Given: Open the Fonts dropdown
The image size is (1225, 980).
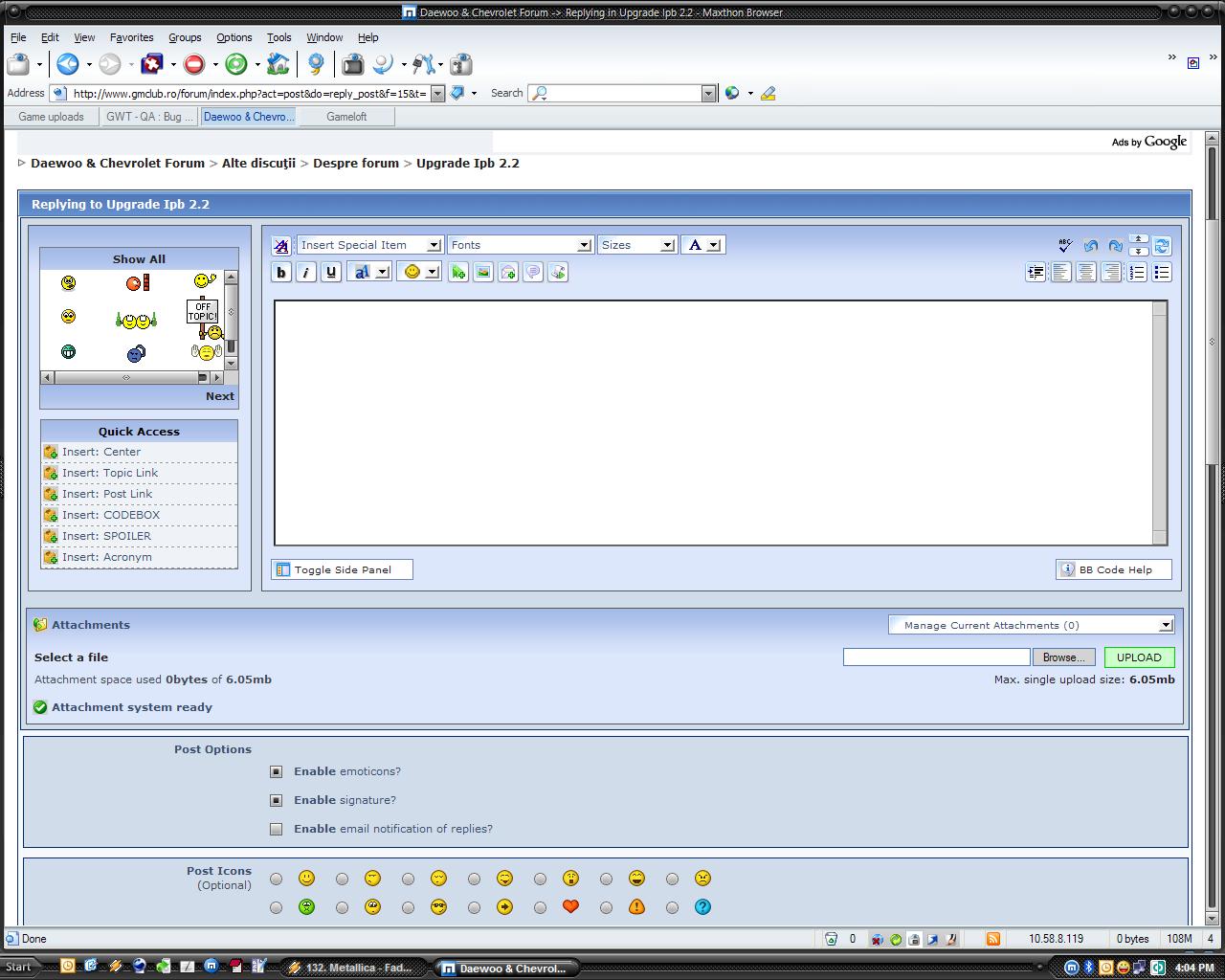Looking at the screenshot, I should point(520,245).
